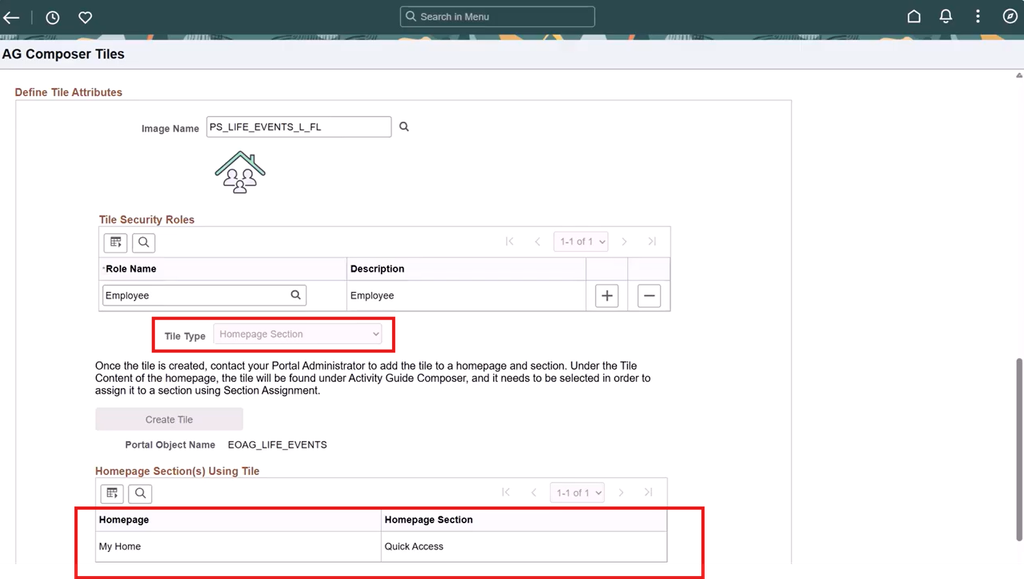Click the Create Tile button
The width and height of the screenshot is (1024, 579).
169,419
